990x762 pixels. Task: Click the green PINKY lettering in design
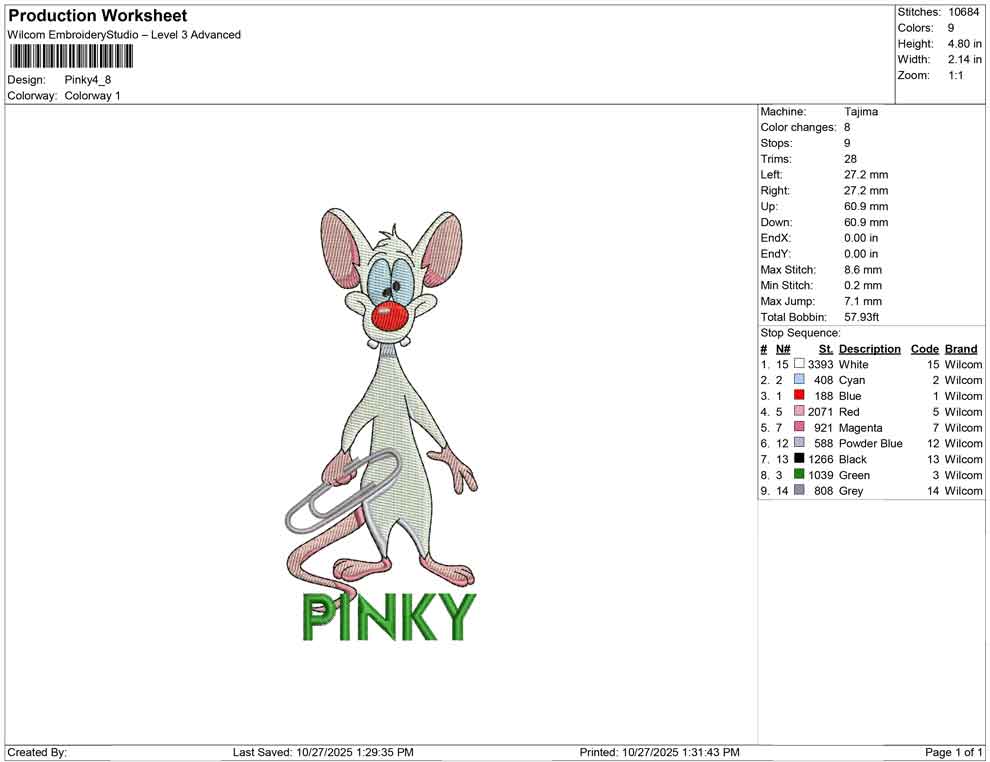point(388,617)
